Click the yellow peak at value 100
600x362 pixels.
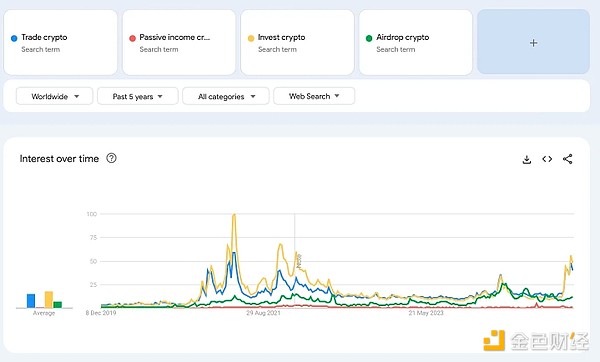coord(234,215)
